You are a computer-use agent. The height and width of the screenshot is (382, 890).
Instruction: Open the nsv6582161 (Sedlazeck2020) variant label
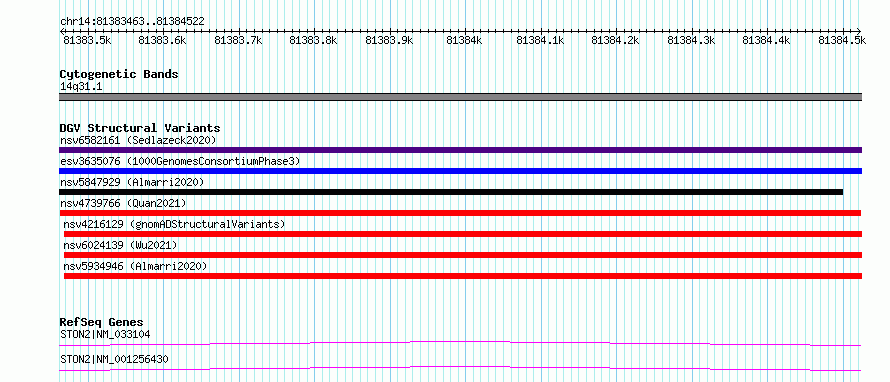[x=138, y=140]
